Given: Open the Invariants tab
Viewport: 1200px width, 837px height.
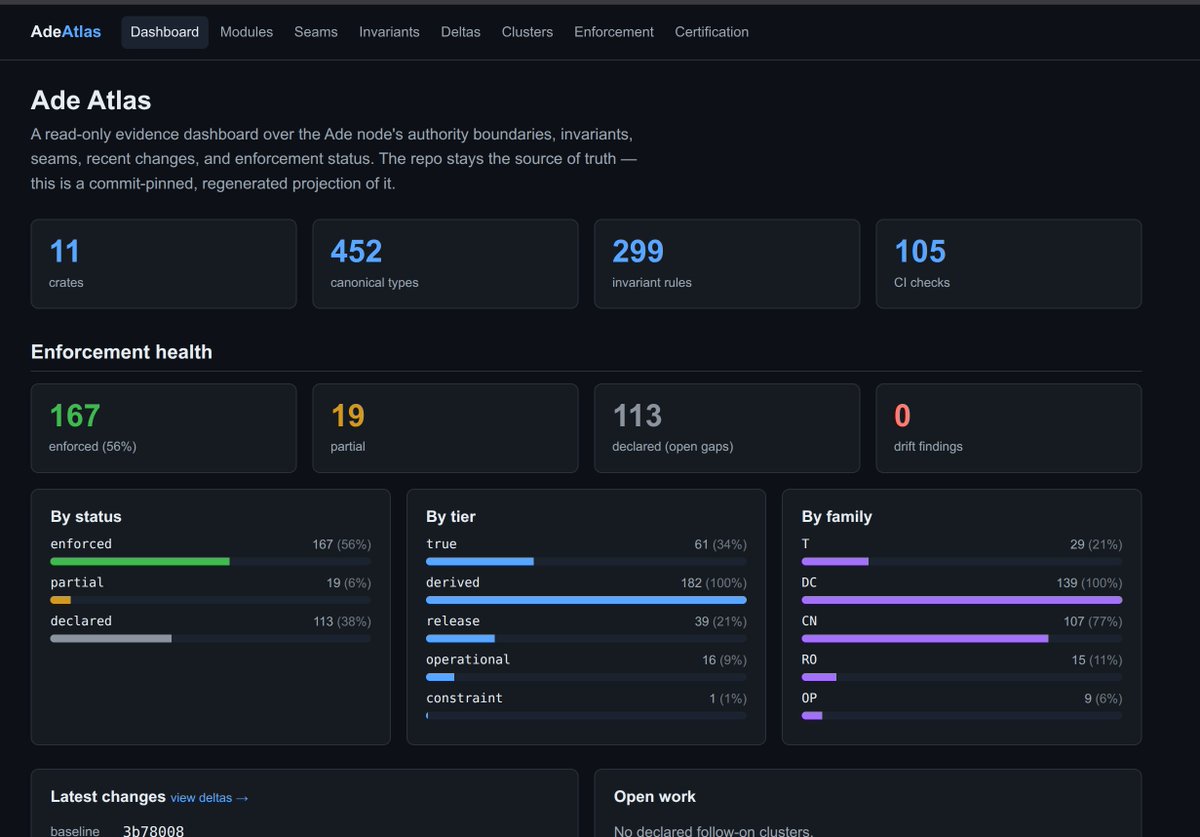Looking at the screenshot, I should (389, 32).
